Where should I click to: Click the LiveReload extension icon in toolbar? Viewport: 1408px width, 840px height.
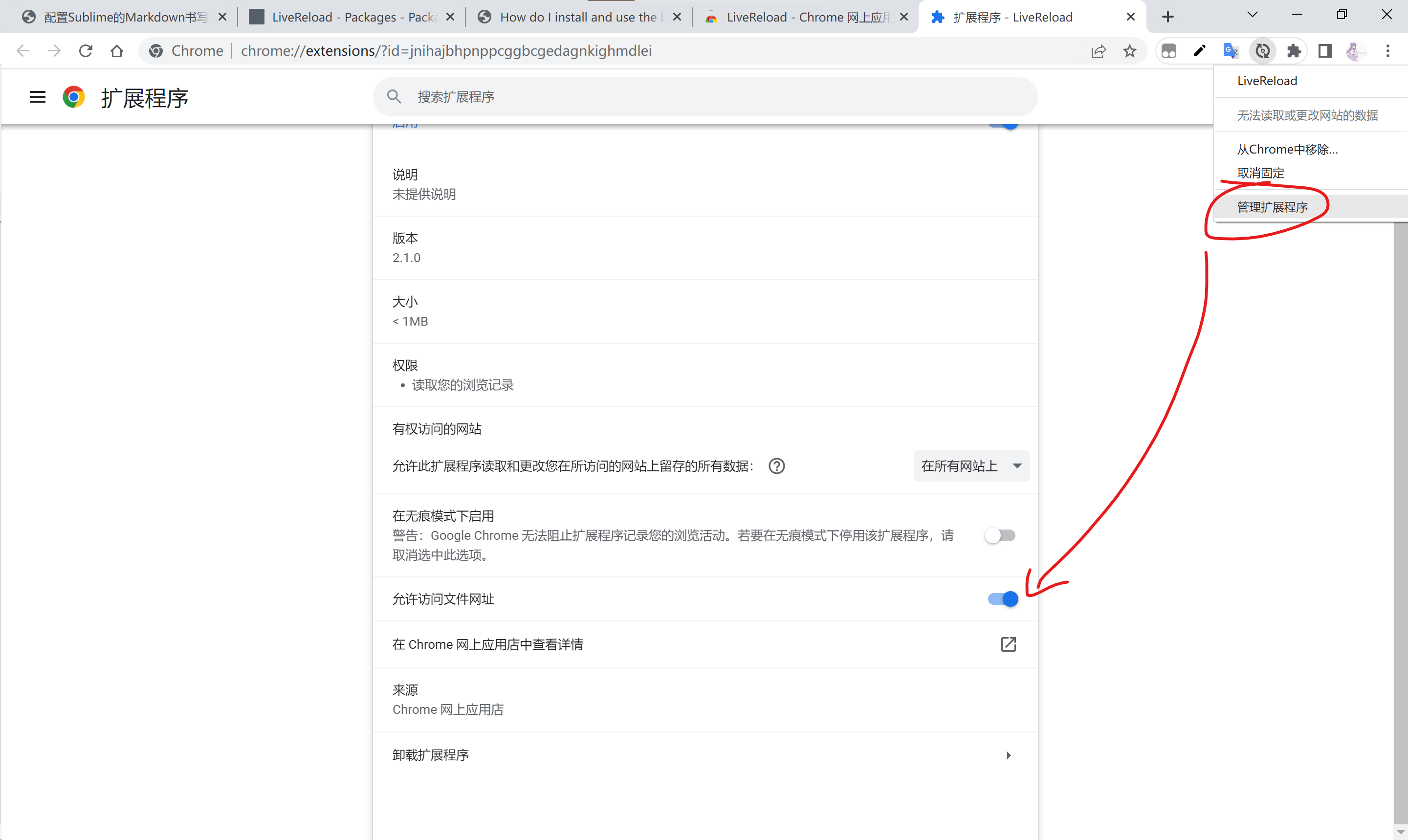pos(1263,51)
